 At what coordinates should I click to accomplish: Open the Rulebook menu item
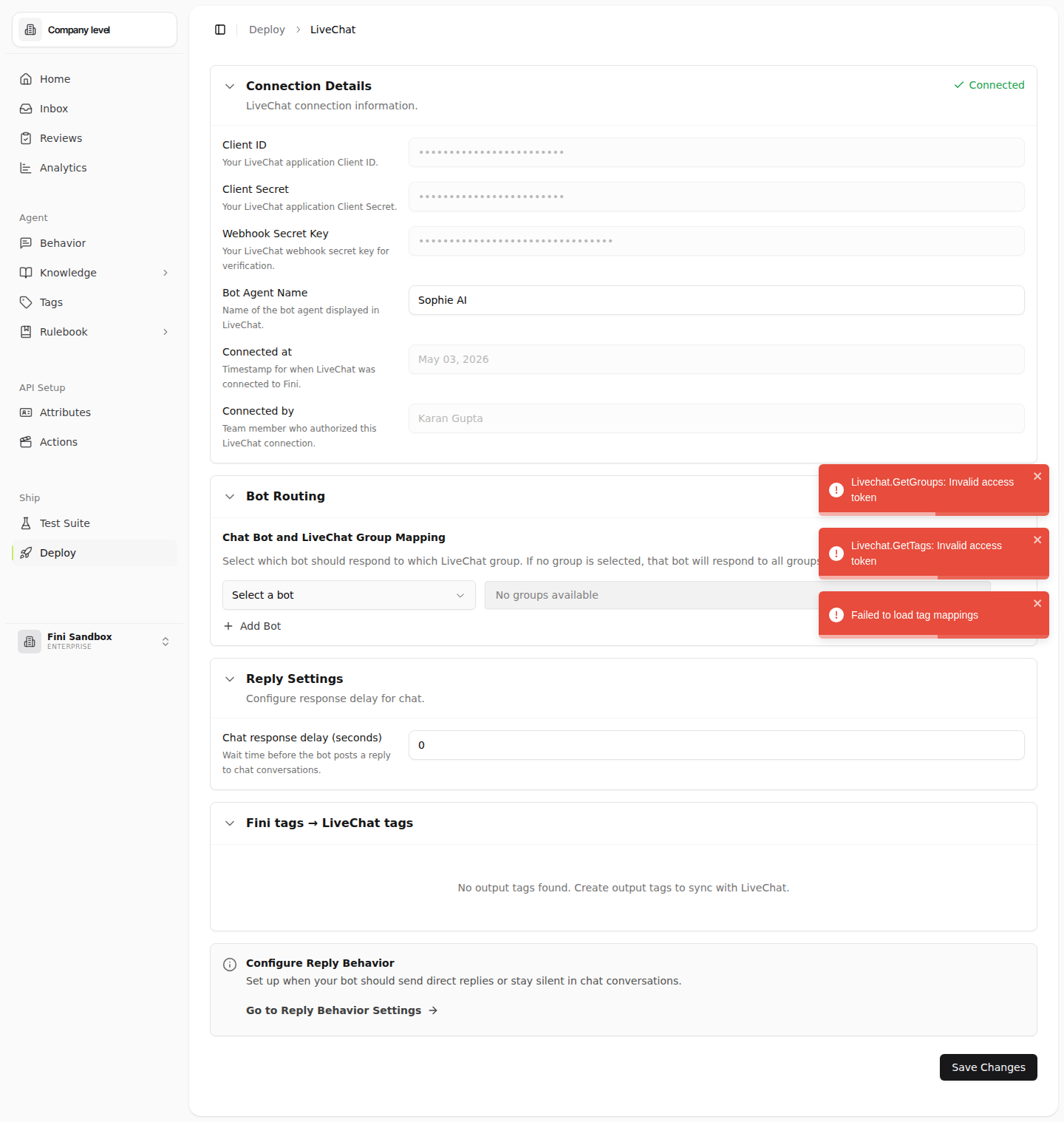coord(95,332)
